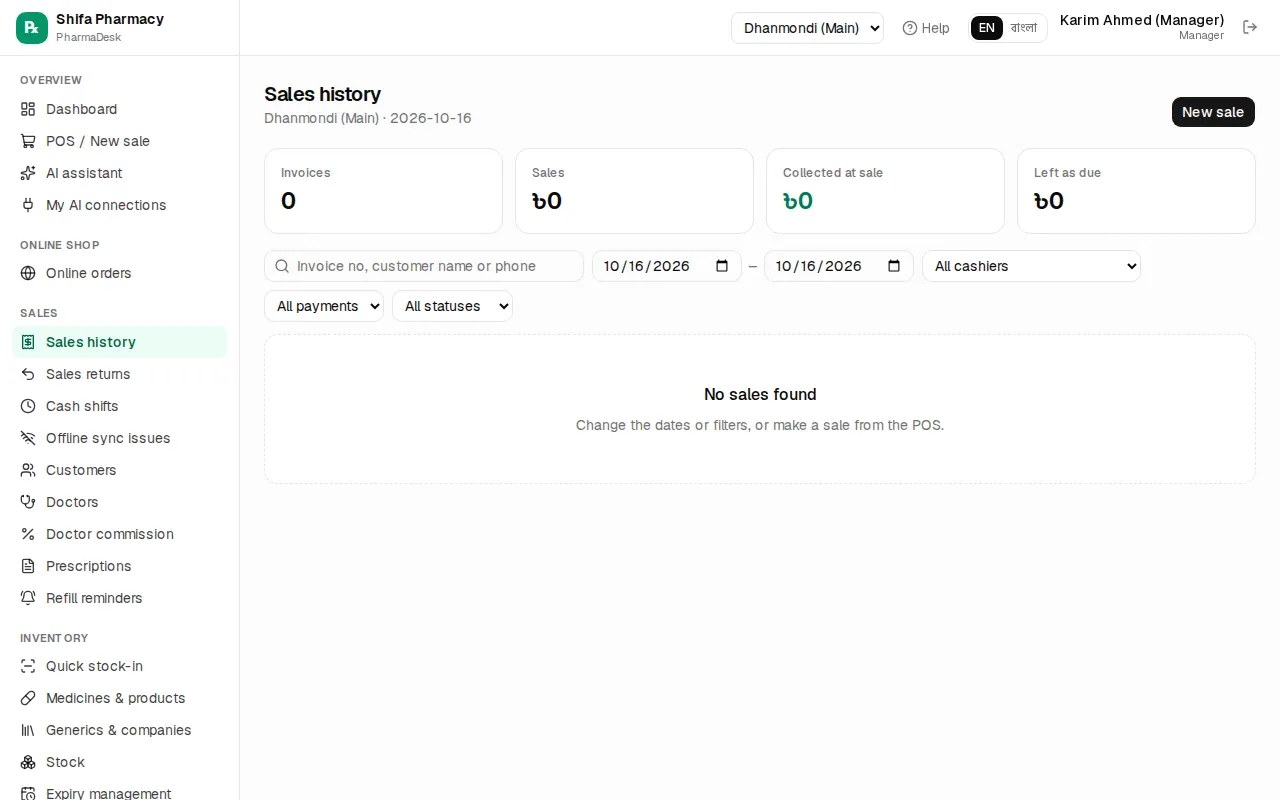Click the PharmaDesk brand name

(x=89, y=37)
